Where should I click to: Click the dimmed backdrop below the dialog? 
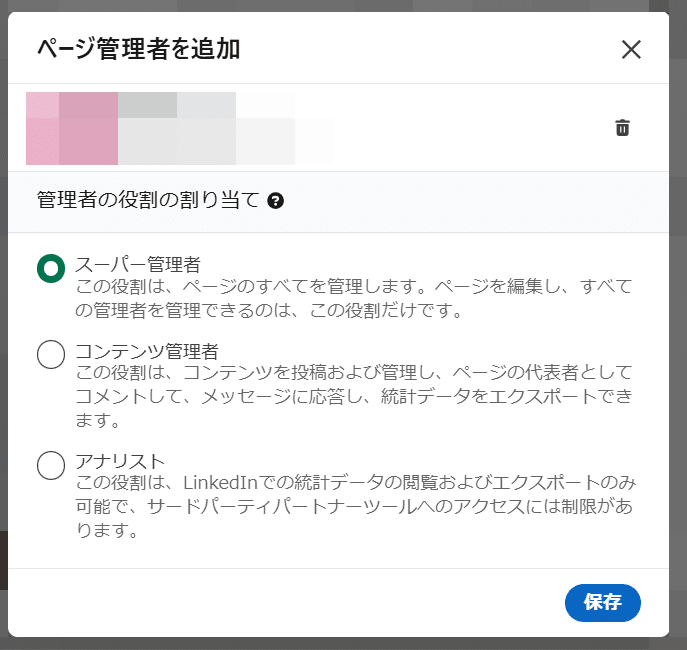click(x=340, y=643)
